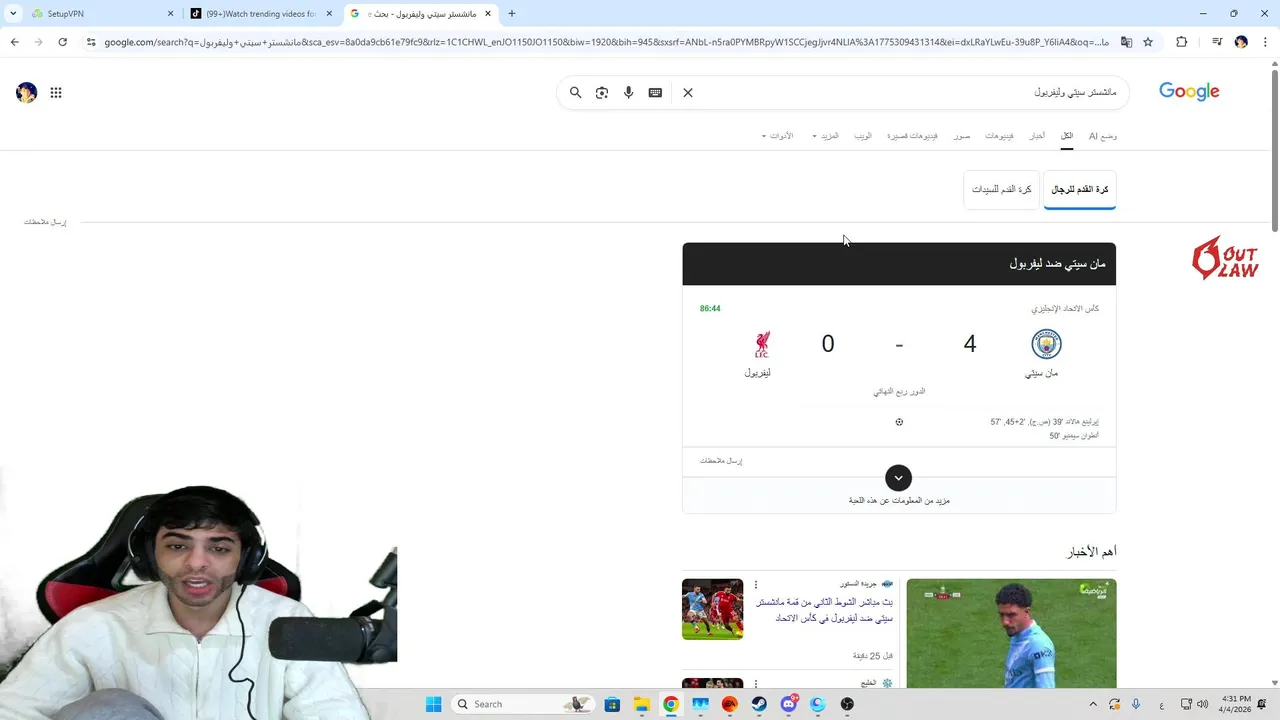Viewport: 1280px width, 720px height.
Task: Click the Google search magnifier icon
Action: point(575,92)
